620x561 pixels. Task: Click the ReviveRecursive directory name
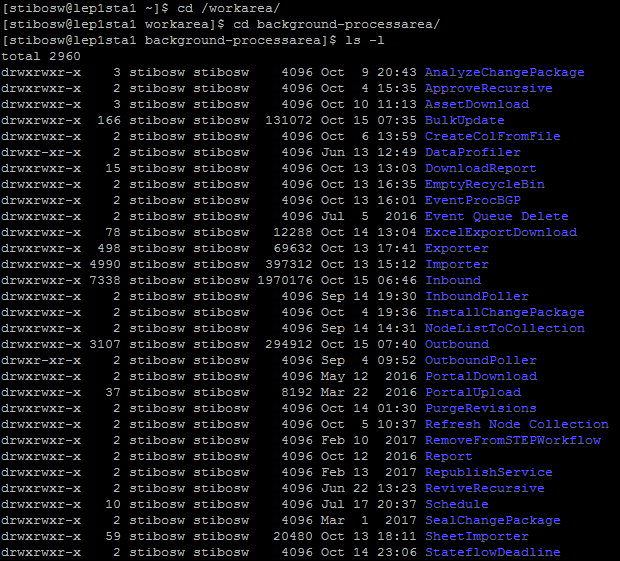point(484,489)
